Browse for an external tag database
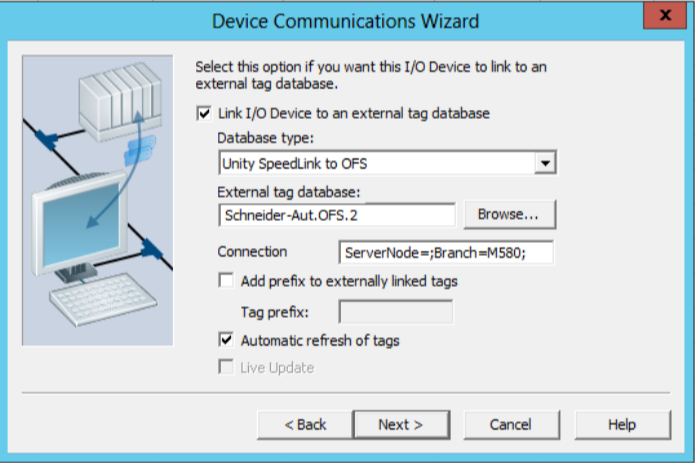The image size is (695, 463). (510, 214)
